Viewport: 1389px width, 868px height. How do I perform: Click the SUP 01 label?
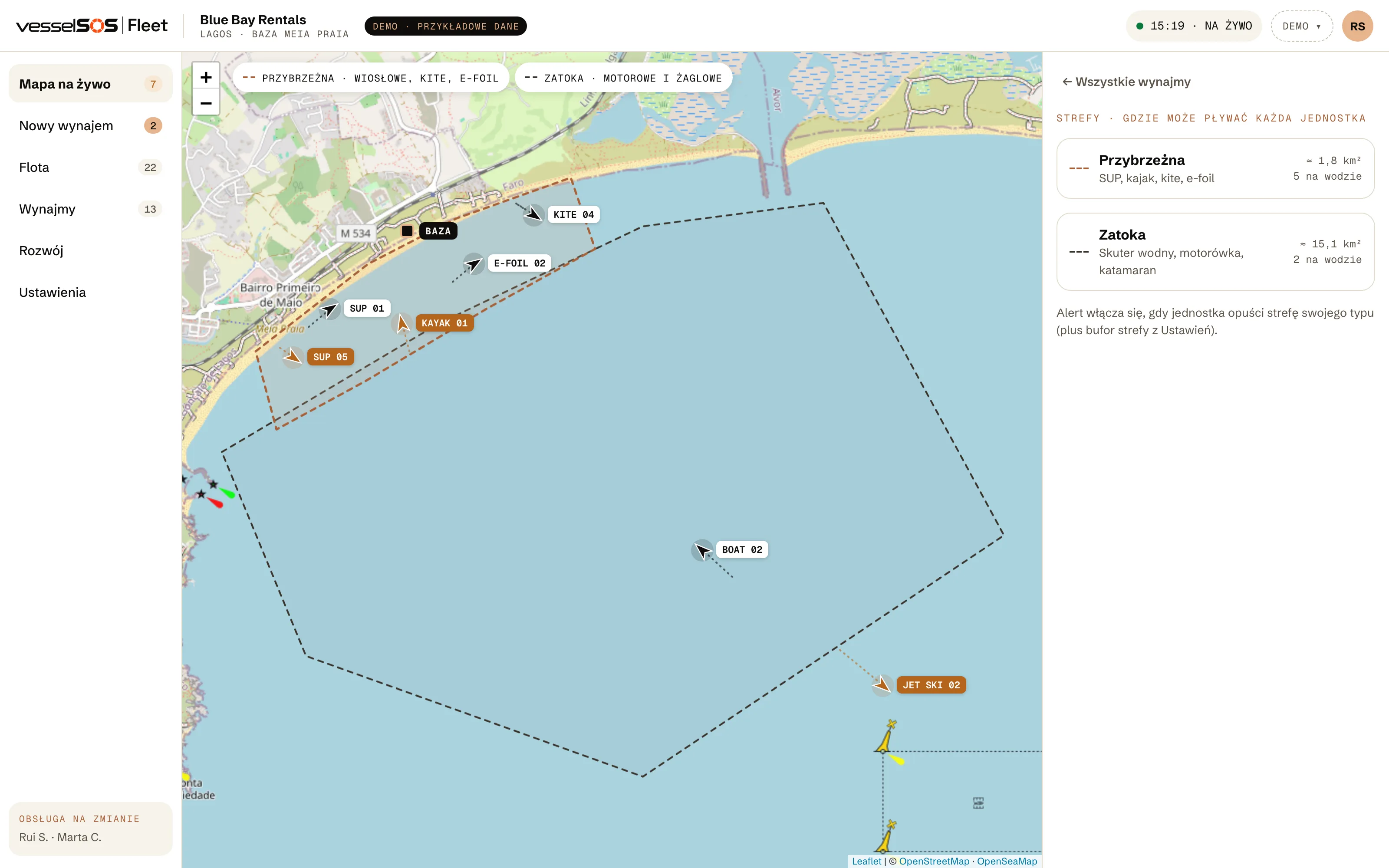(x=367, y=309)
